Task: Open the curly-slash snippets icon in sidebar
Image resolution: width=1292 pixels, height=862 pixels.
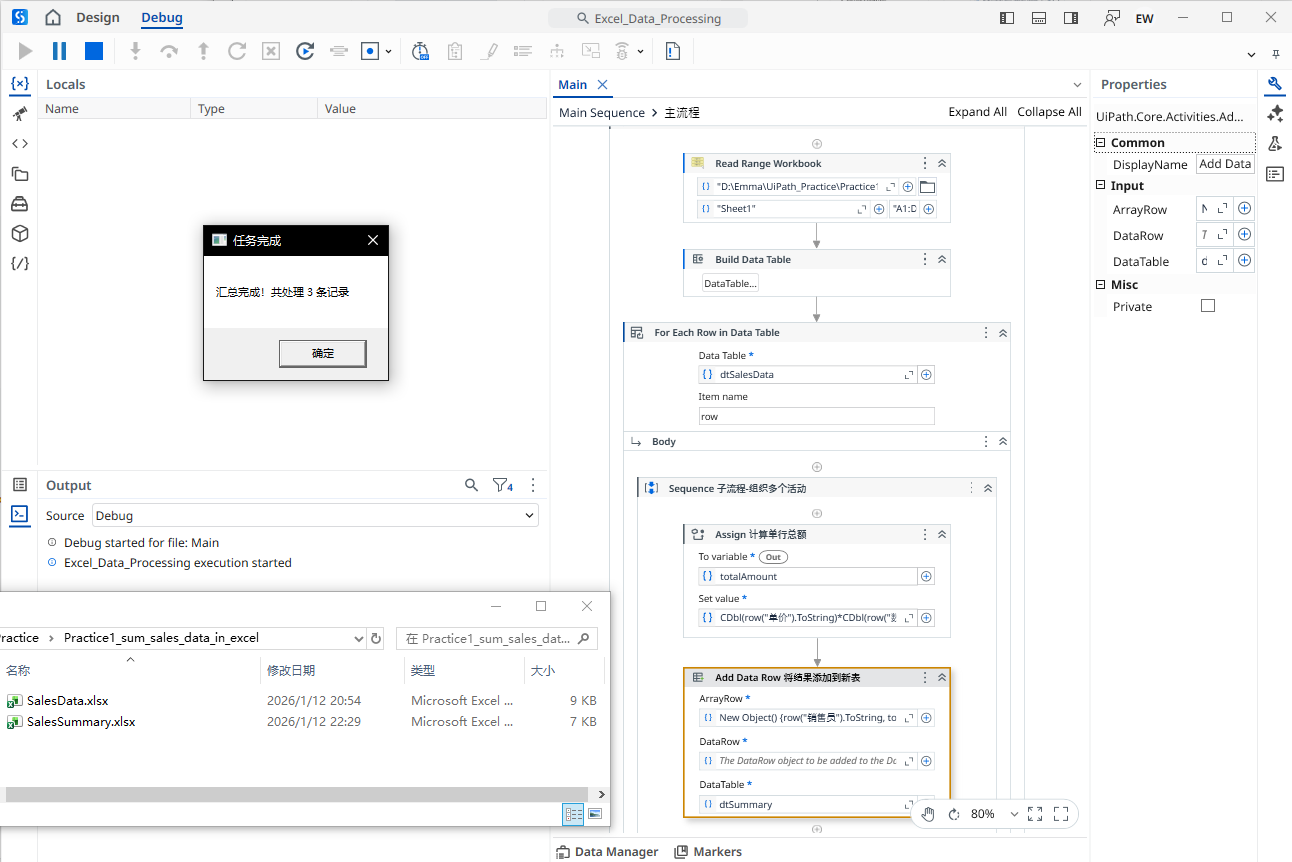Action: tap(19, 264)
